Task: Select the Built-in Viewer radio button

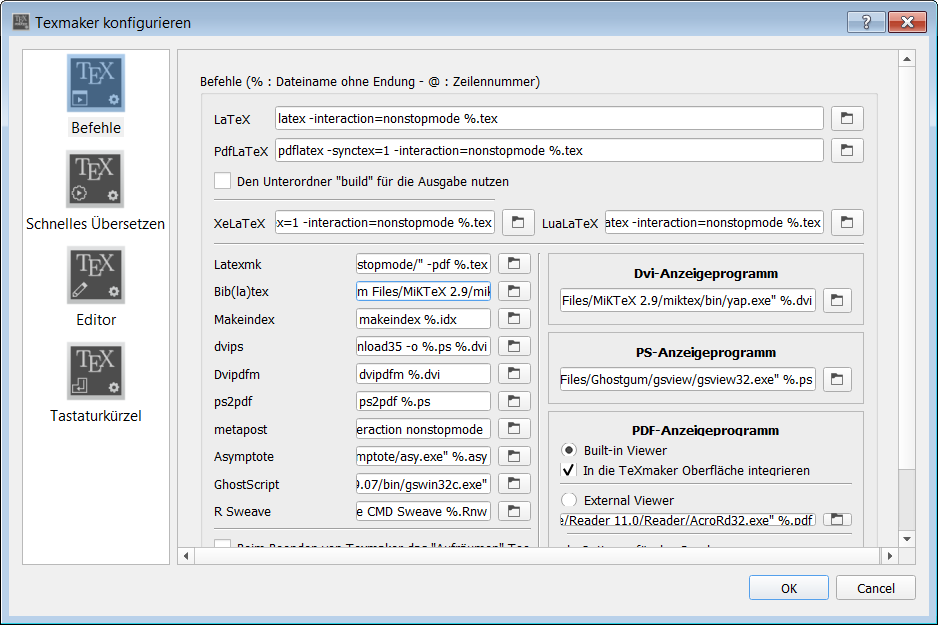Action: pos(569,450)
